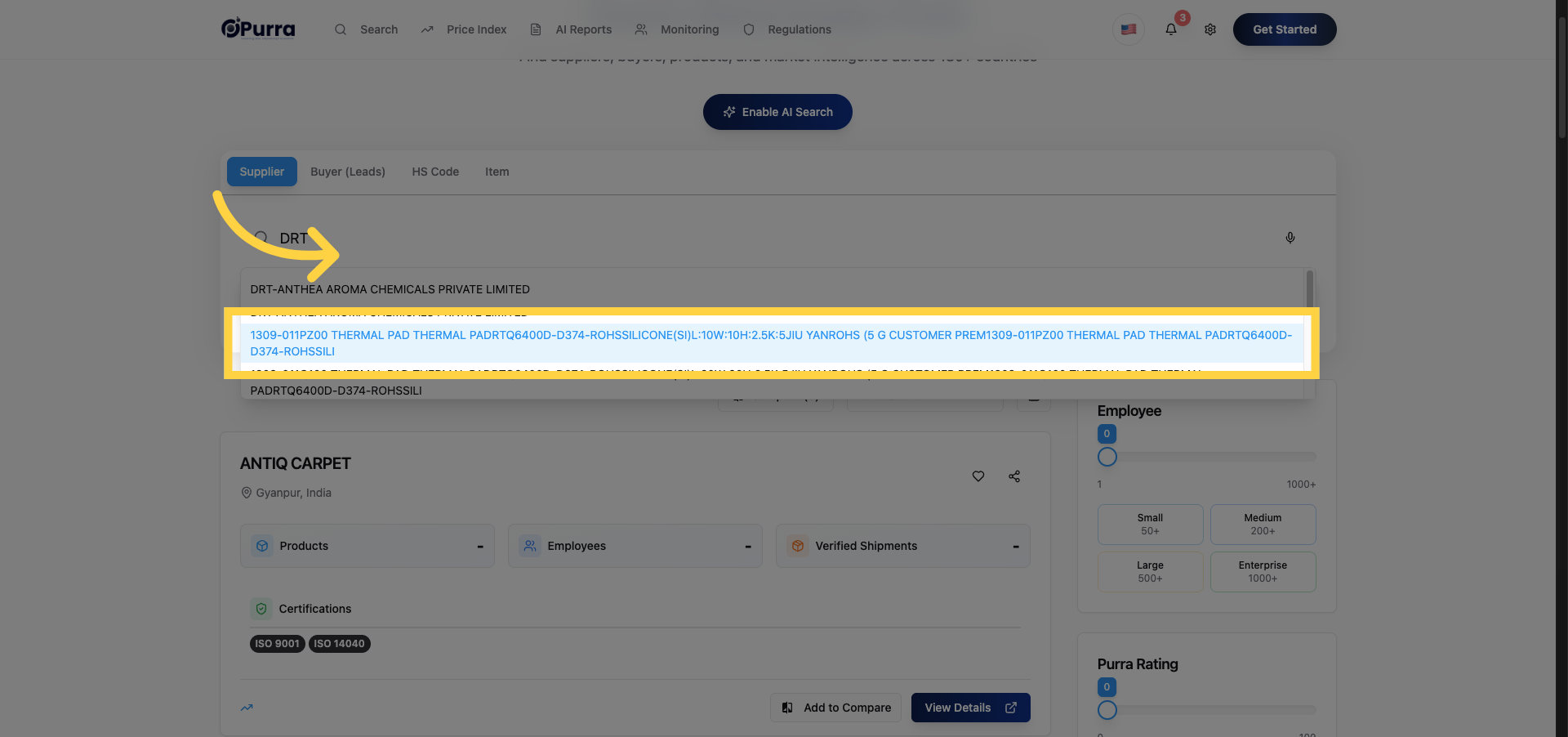Select Large 500+ employee size option

coord(1150,572)
